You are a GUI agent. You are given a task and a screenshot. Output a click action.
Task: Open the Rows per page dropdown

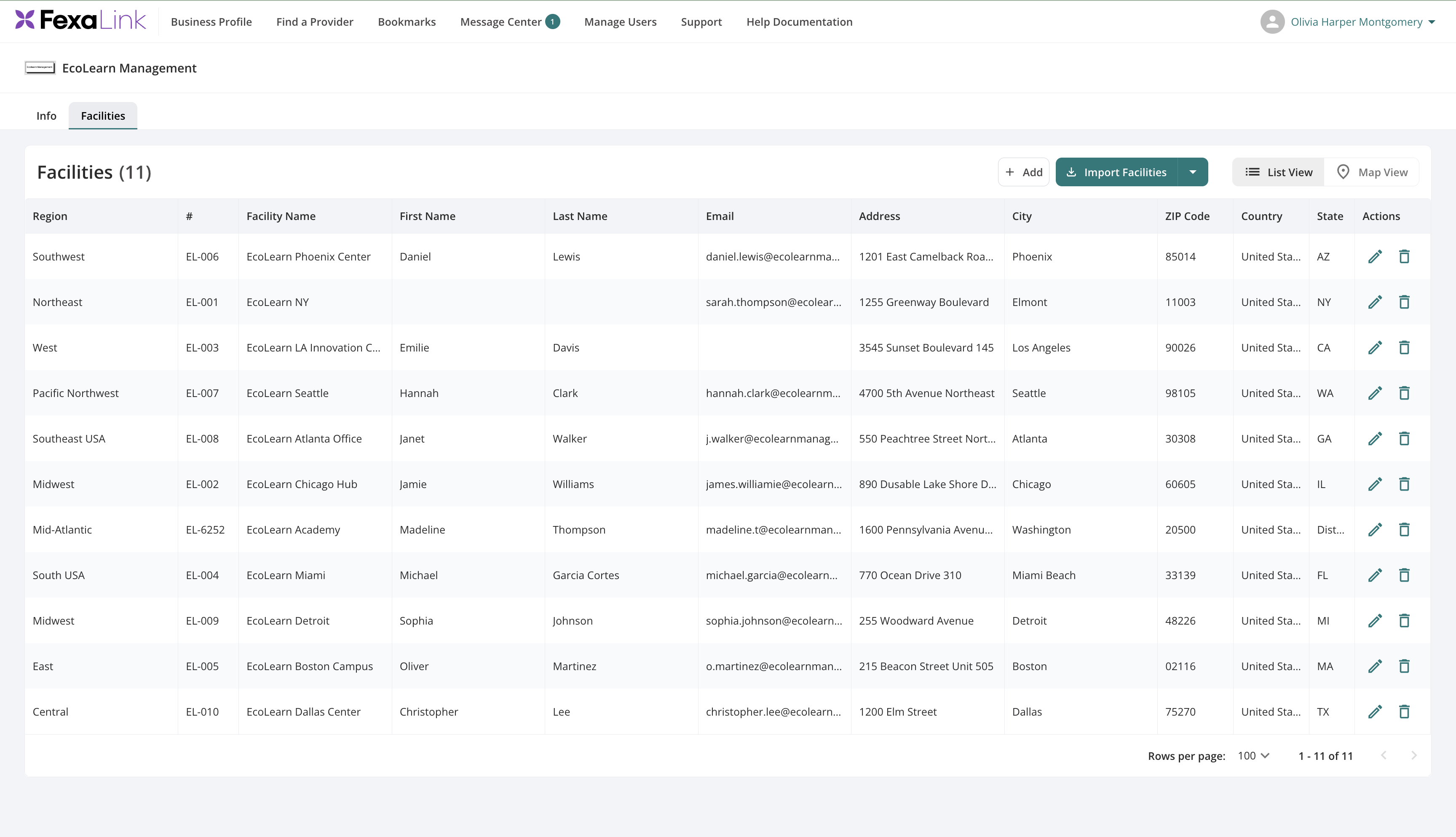(1253, 755)
